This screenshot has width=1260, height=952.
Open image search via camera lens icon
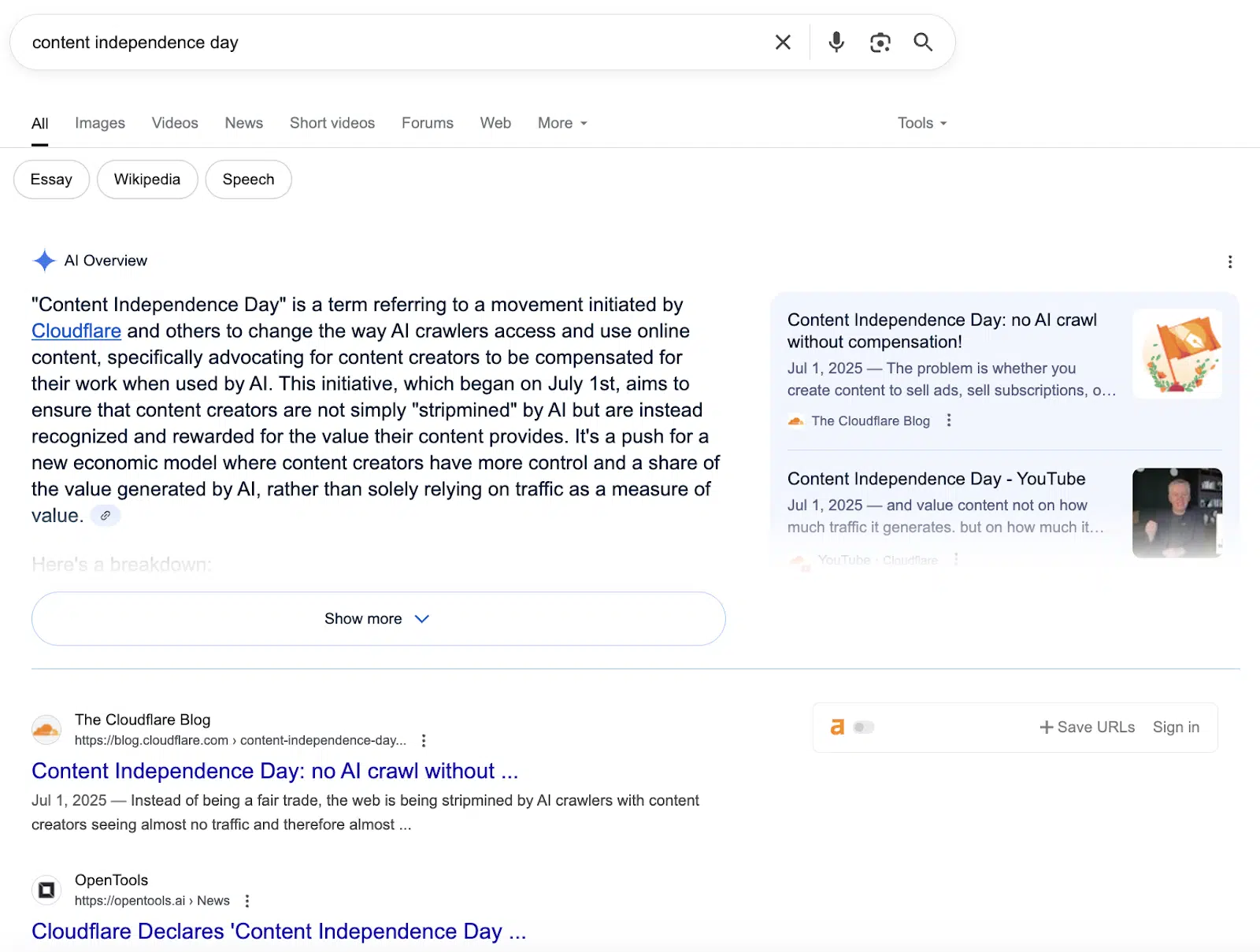pos(880,43)
